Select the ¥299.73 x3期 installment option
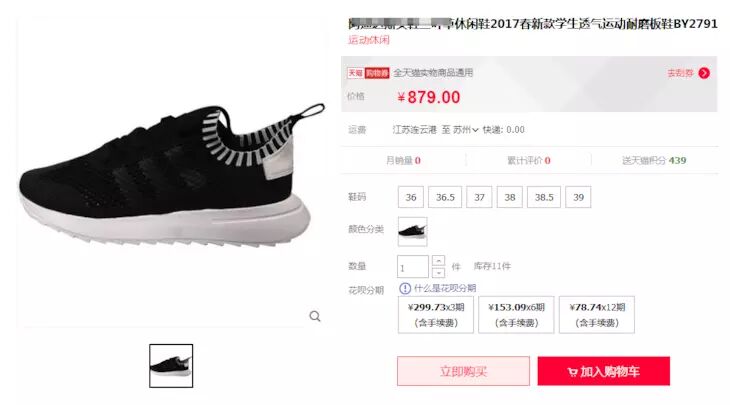This screenshot has height=405, width=730. [x=436, y=315]
